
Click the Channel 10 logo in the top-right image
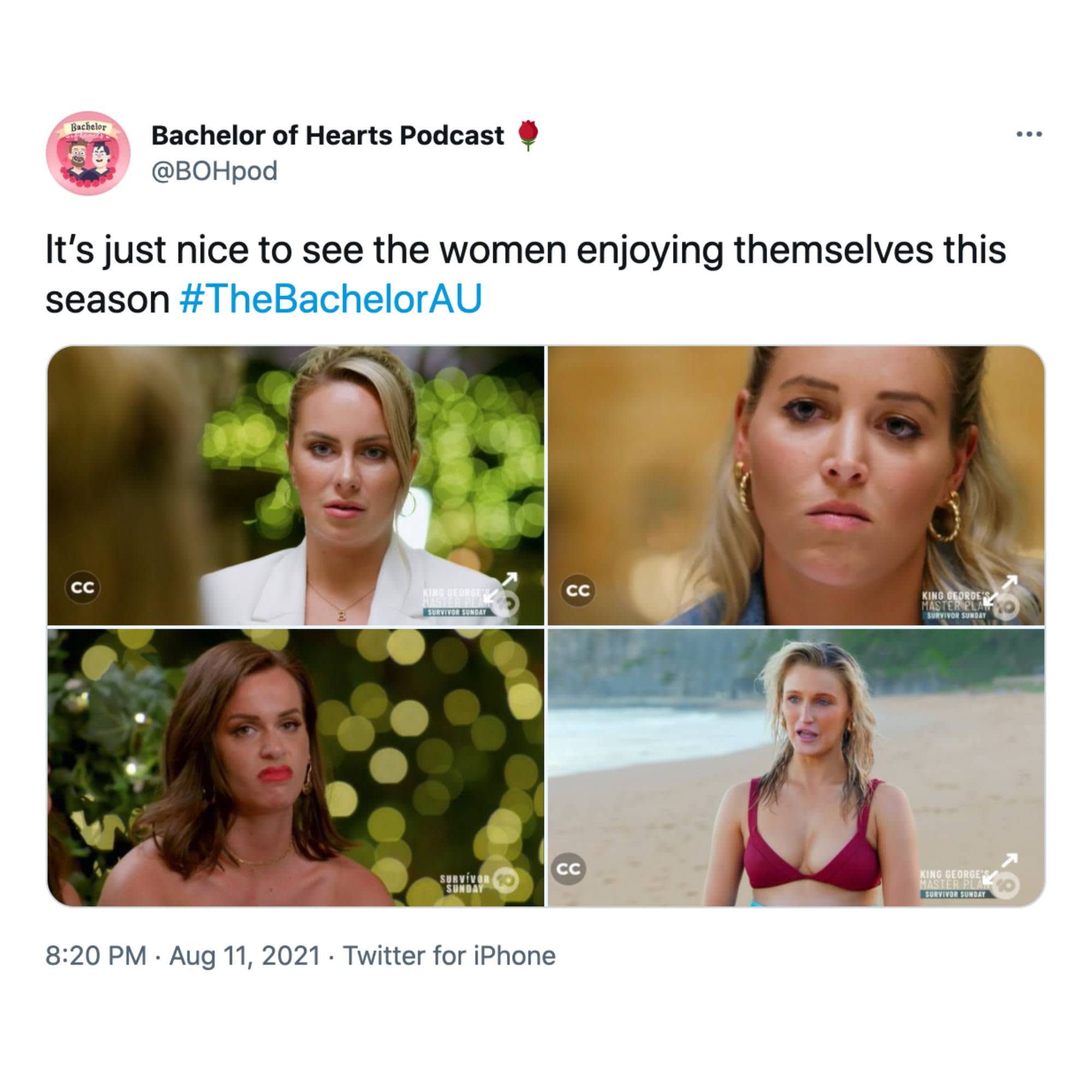1007,606
